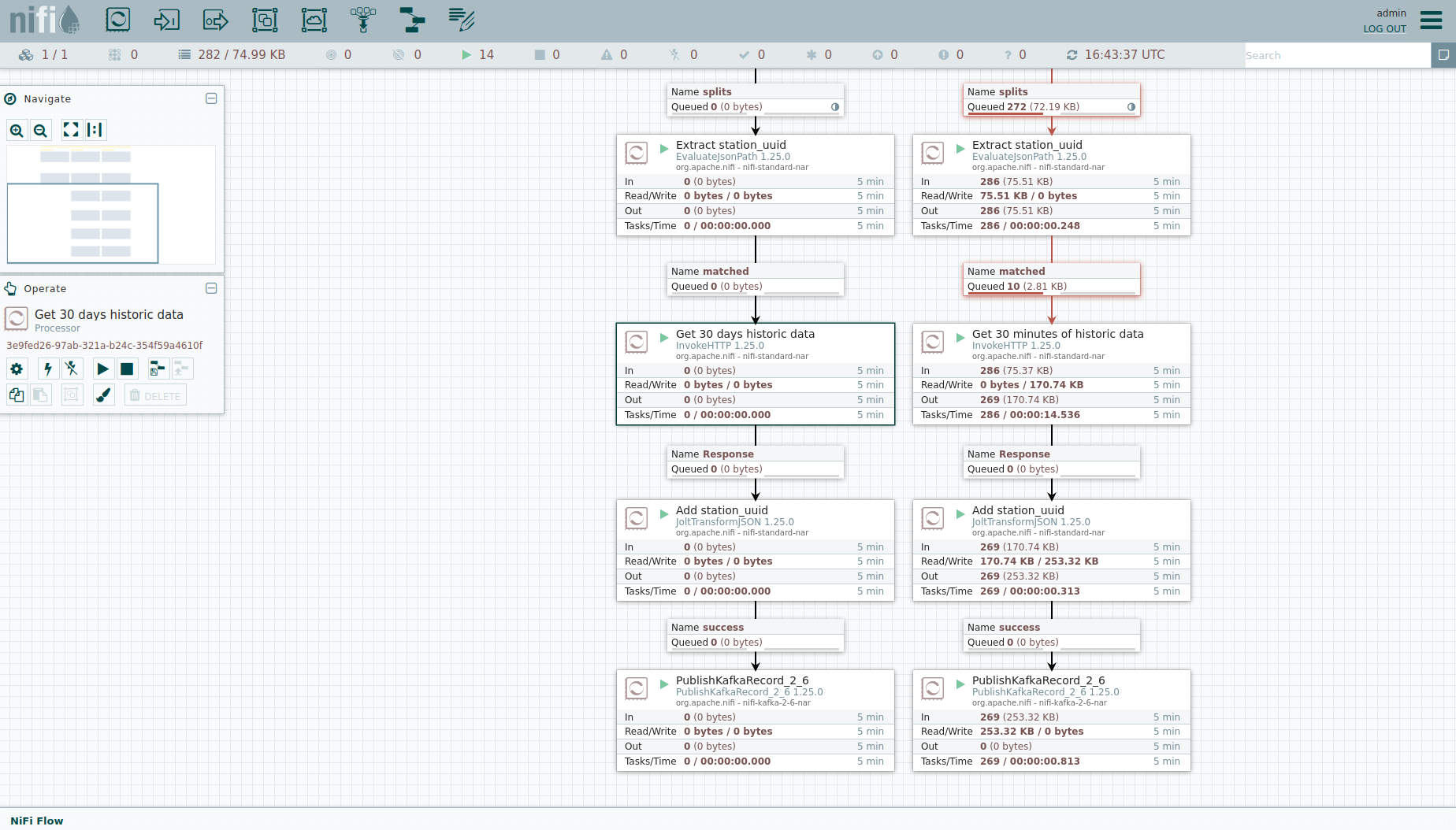
Task: Click the Funnel toolbar icon
Action: (363, 20)
